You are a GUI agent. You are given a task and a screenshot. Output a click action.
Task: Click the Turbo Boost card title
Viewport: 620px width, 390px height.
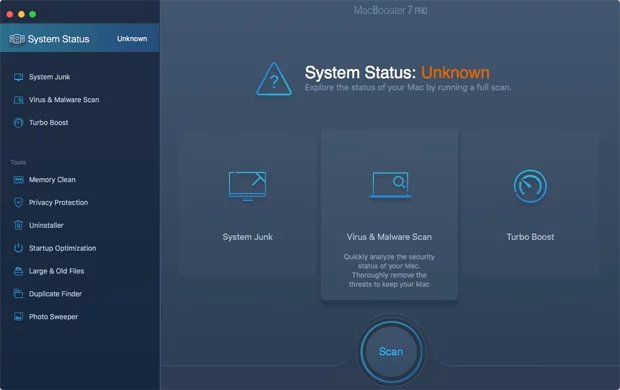530,237
